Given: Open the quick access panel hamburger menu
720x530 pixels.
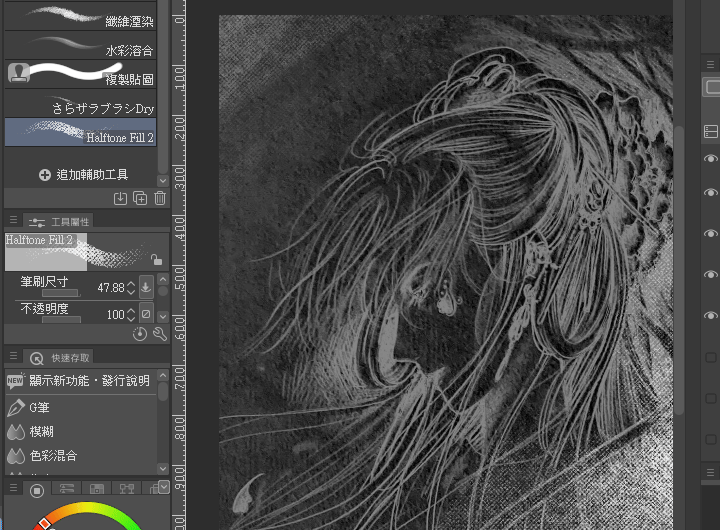Looking at the screenshot, I should pyautogui.click(x=13, y=356).
